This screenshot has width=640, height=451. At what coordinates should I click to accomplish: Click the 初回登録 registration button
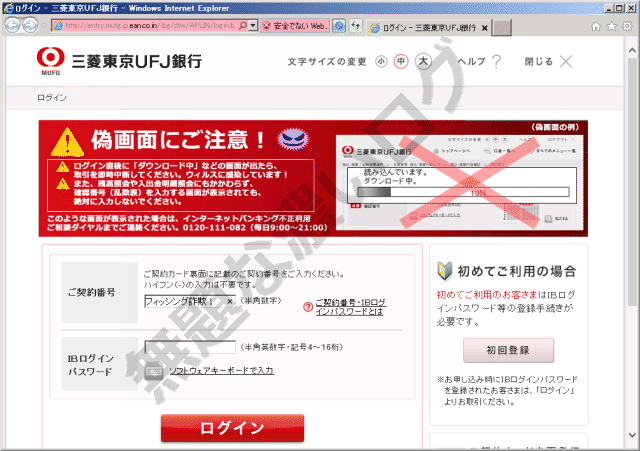tap(508, 350)
